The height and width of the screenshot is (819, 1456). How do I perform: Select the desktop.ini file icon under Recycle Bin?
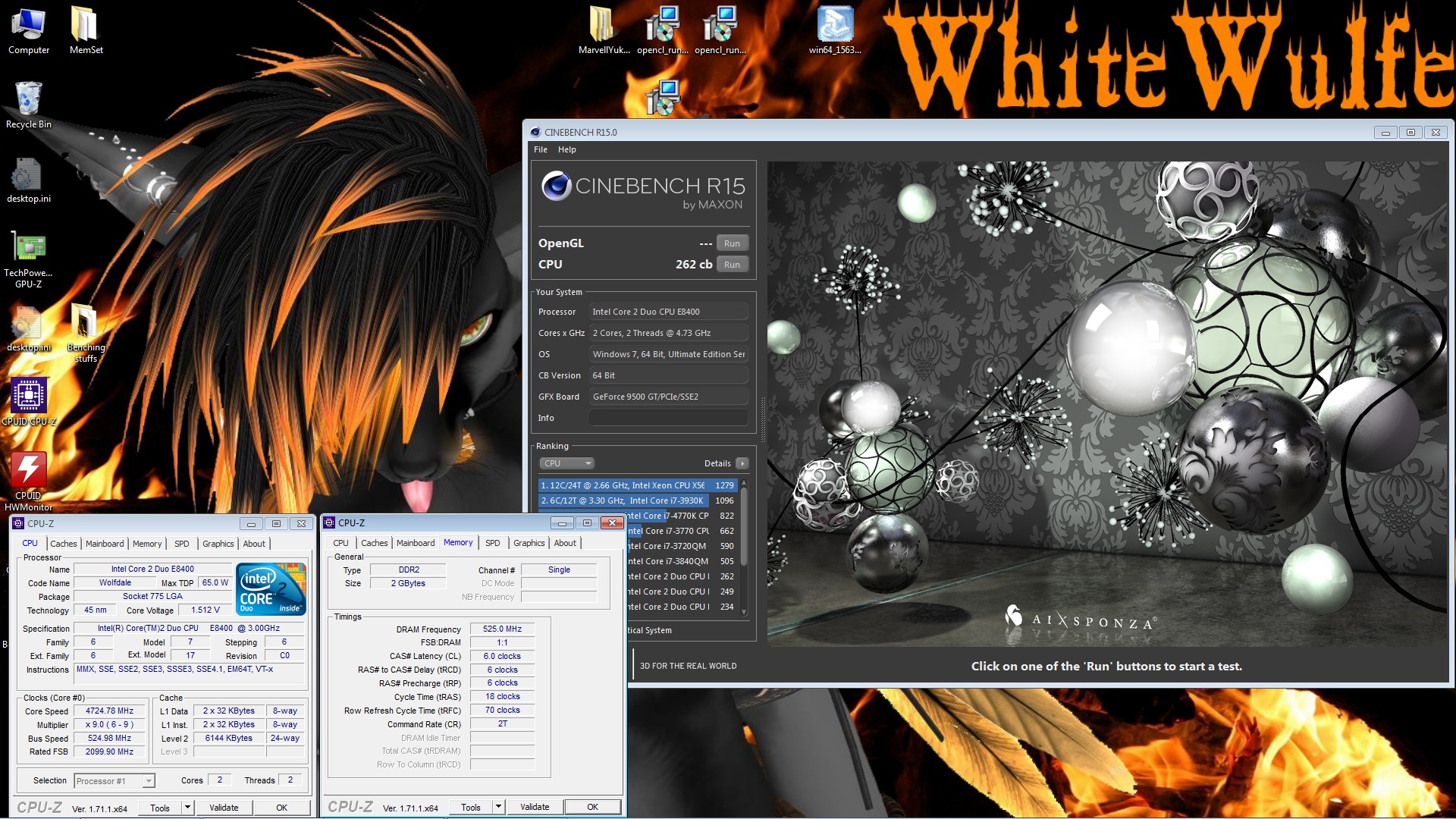(x=29, y=180)
